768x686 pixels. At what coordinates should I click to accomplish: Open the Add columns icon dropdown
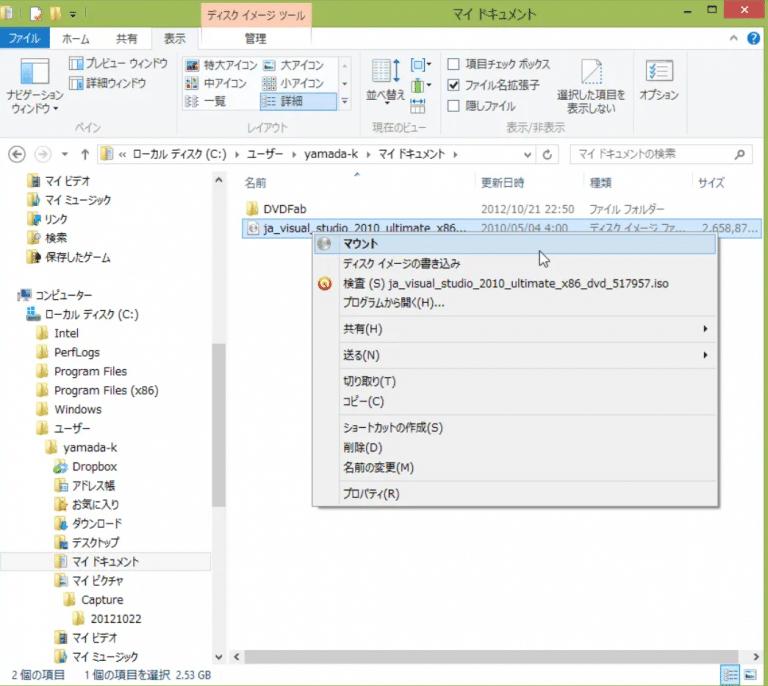pyautogui.click(x=421, y=86)
